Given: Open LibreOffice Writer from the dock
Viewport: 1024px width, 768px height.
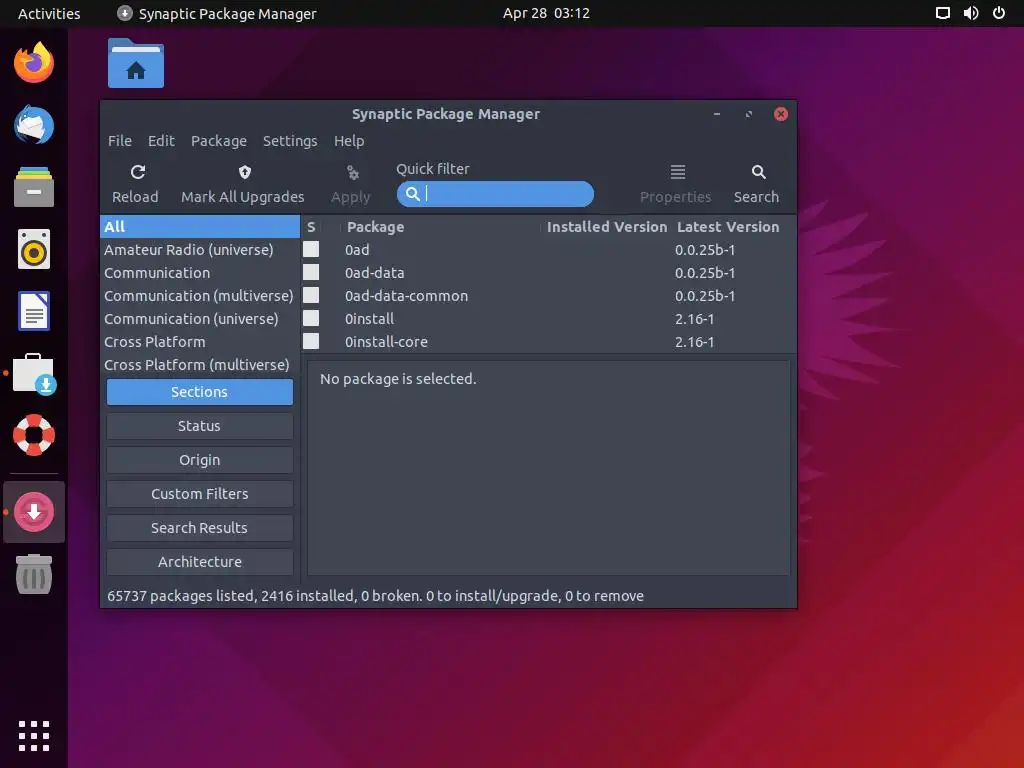Looking at the screenshot, I should coord(34,311).
